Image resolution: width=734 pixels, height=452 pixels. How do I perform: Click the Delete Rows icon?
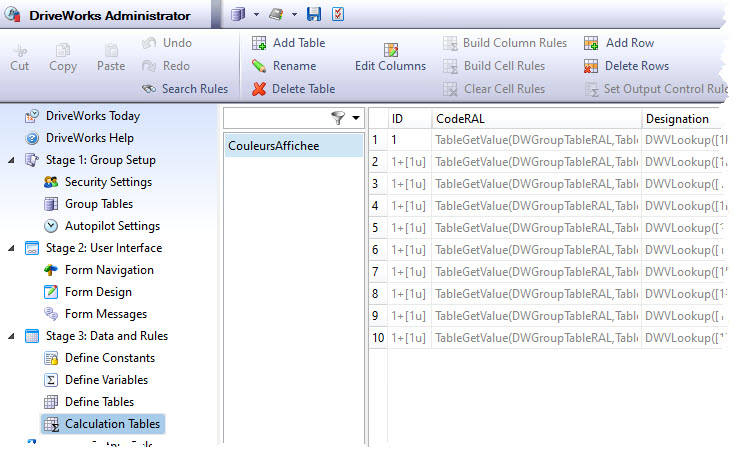pos(591,66)
